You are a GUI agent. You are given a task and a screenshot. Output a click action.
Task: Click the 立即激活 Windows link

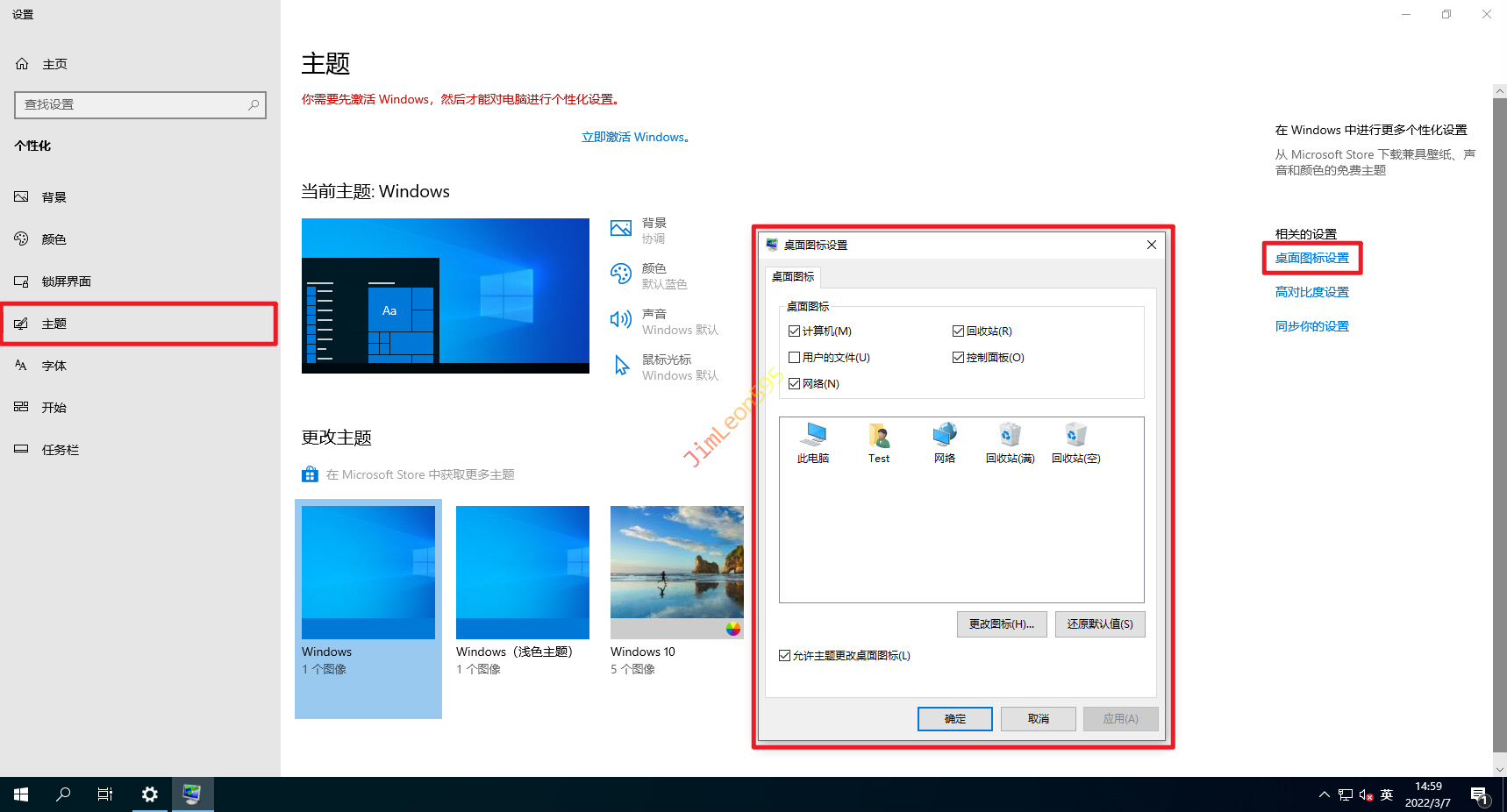635,138
